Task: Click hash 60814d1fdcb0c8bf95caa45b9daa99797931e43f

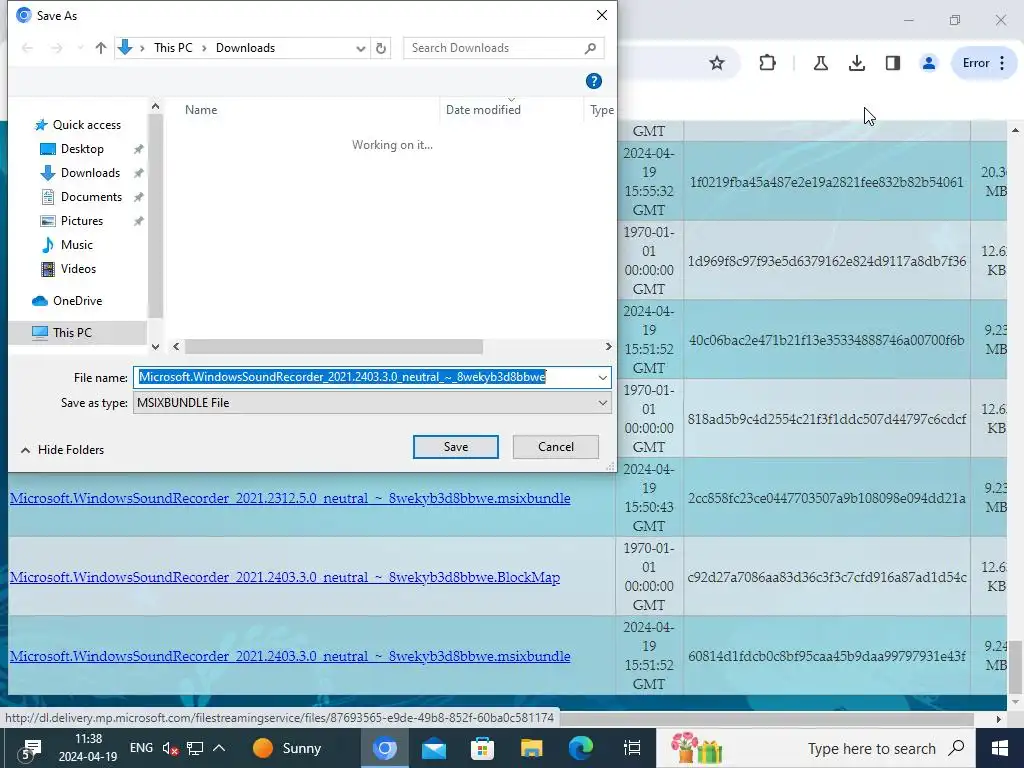Action: point(827,656)
